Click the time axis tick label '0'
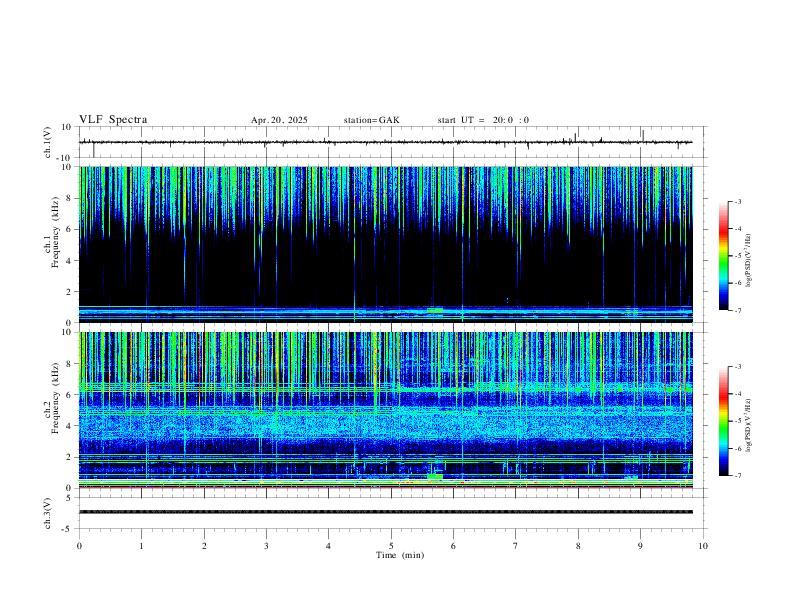The width and height of the screenshot is (792, 612). pyautogui.click(x=79, y=546)
